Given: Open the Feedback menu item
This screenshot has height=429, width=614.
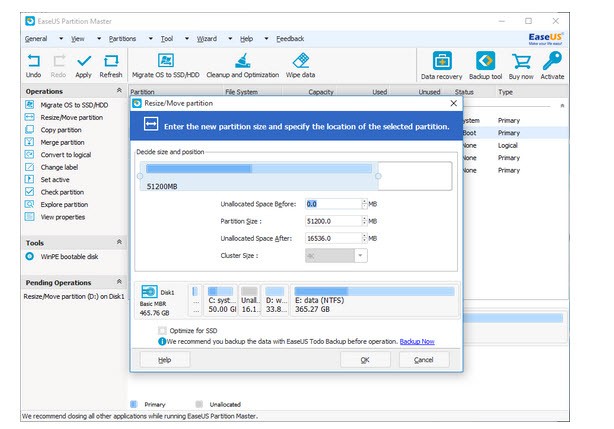Looking at the screenshot, I should [290, 39].
